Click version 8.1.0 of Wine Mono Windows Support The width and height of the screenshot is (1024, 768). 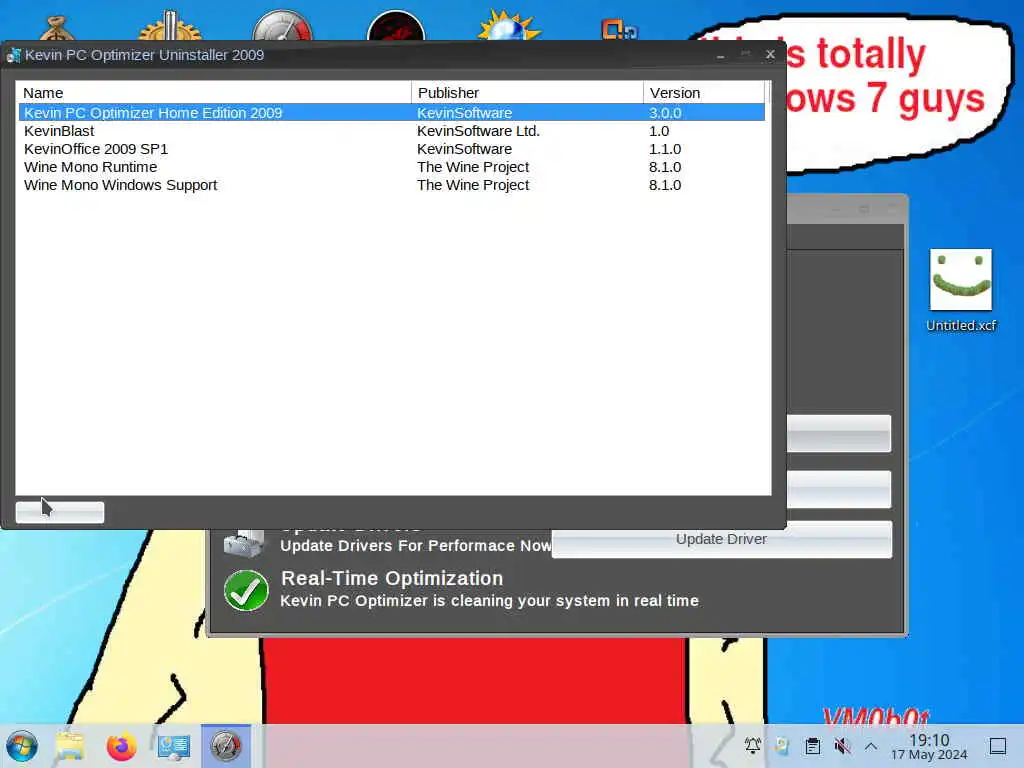[x=665, y=185]
